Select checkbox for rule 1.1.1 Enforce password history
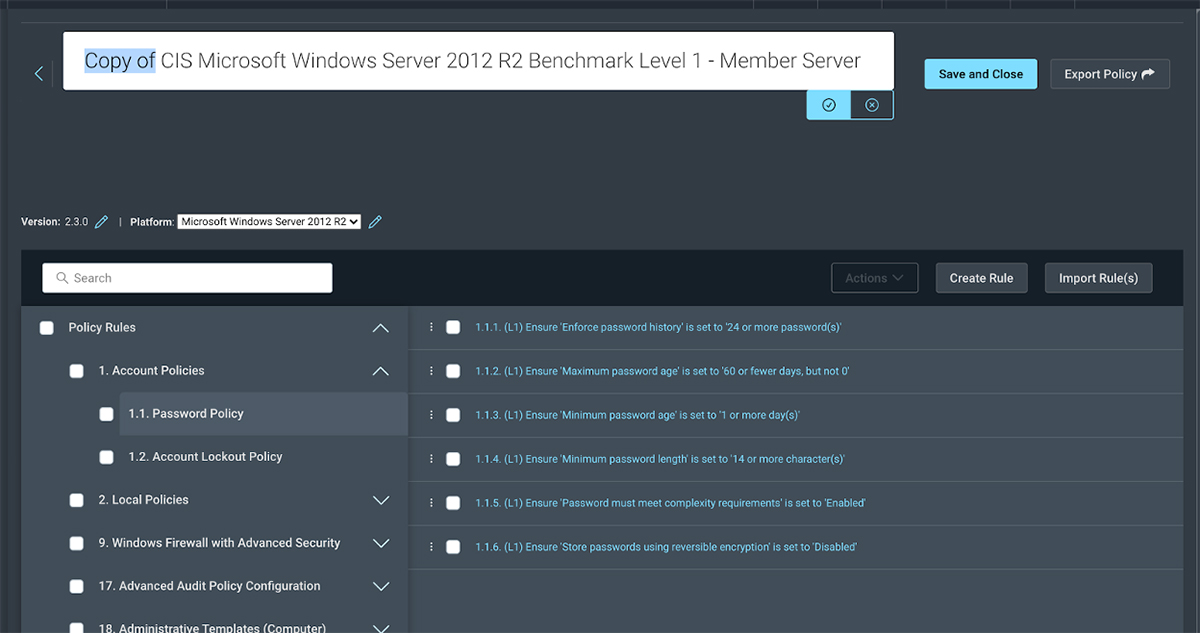The width and height of the screenshot is (1200, 633). (x=453, y=327)
